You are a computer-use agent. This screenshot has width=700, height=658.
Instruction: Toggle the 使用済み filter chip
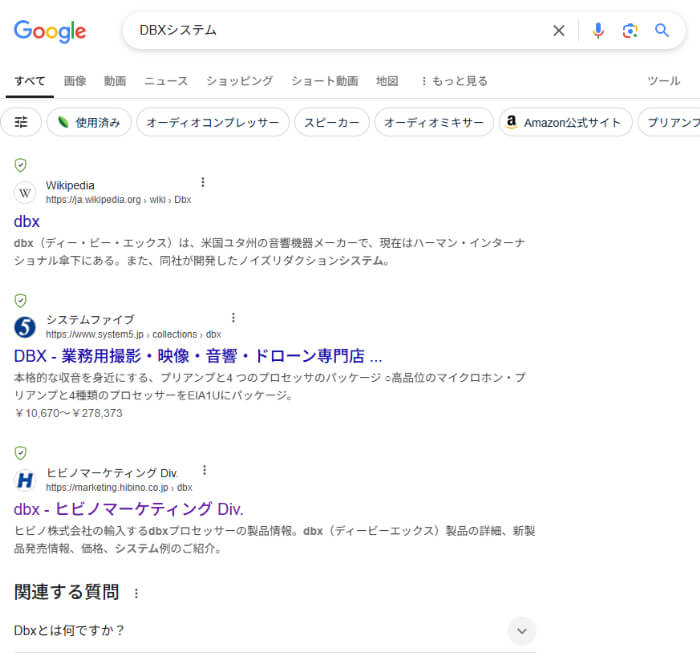(88, 122)
